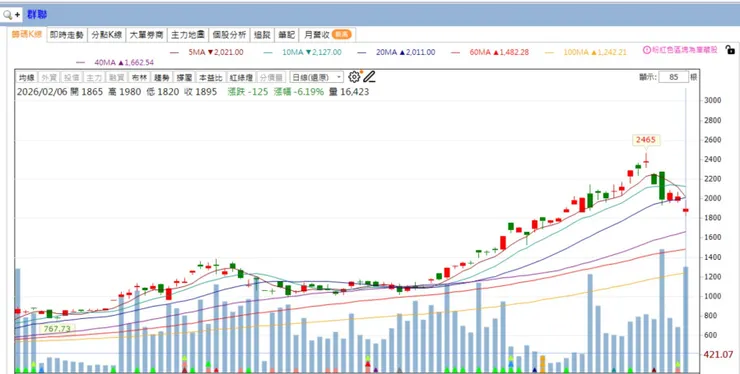This screenshot has width=740, height=374.
Task: Open the 個股分析 tab
Action: [229, 34]
